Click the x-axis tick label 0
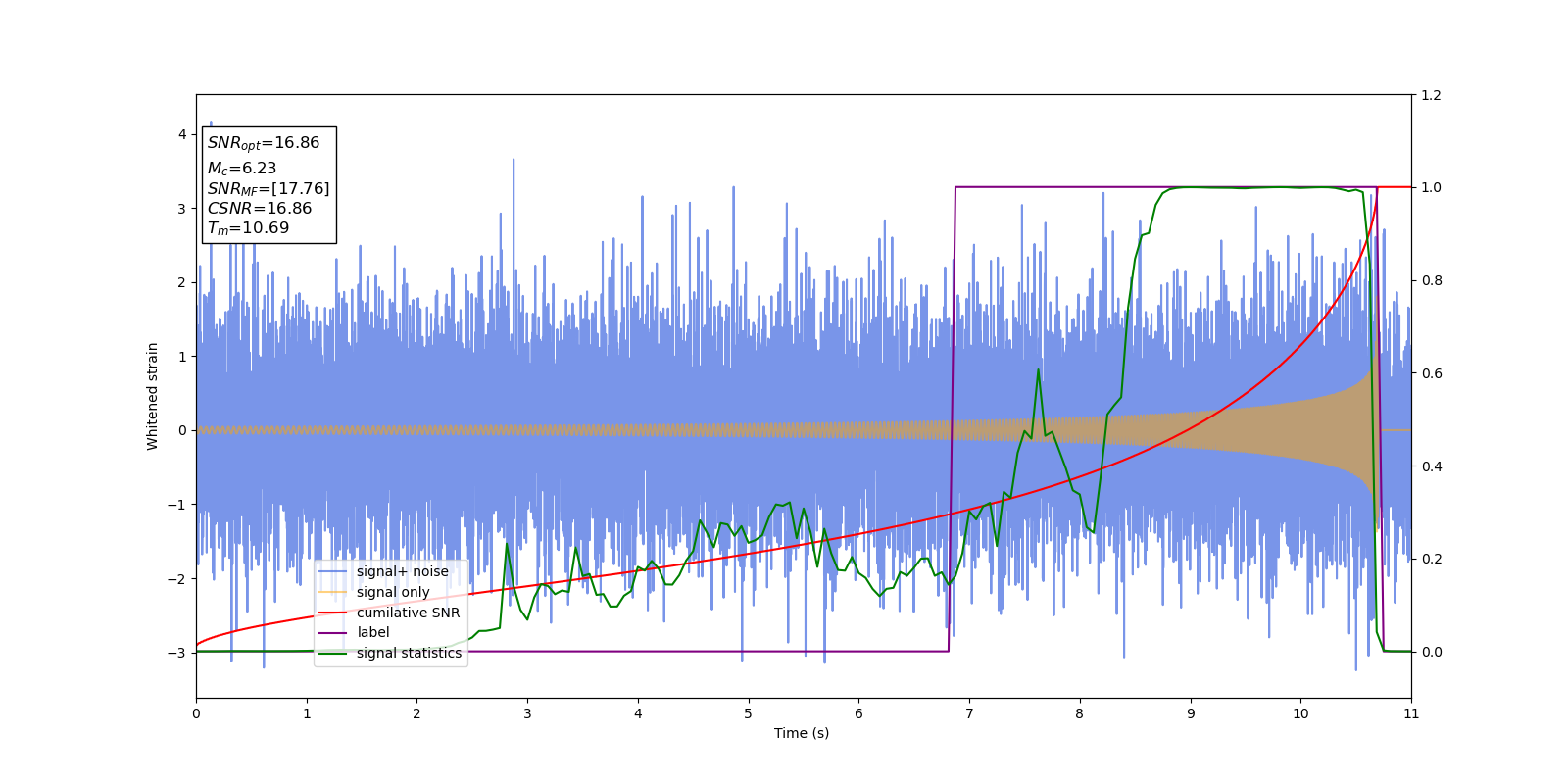Screen dimensions: 1568x784 (x=196, y=713)
